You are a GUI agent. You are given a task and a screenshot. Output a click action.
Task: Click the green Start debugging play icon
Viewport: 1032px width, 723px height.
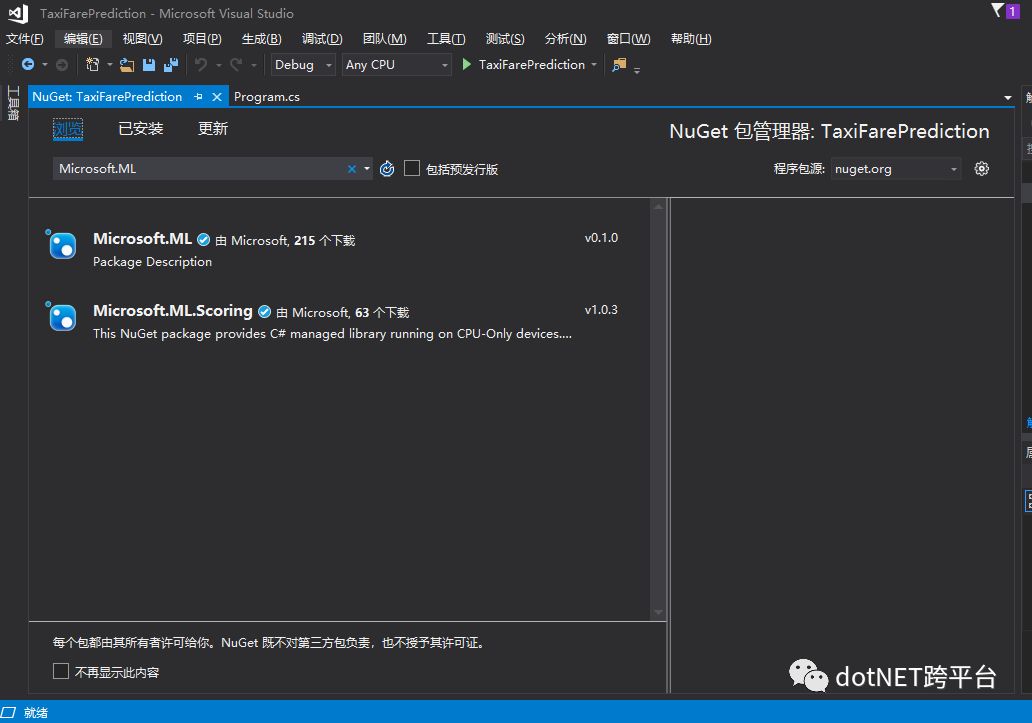point(467,64)
